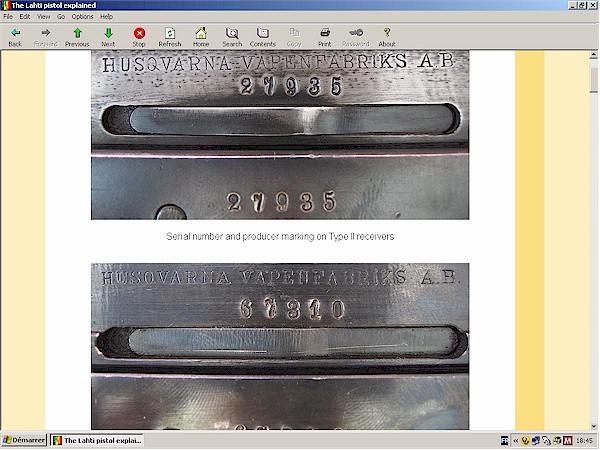Viewport: 600px width, 450px height.
Task: Click the window title 'The Lahti pistol explained'
Action: click(x=54, y=5)
